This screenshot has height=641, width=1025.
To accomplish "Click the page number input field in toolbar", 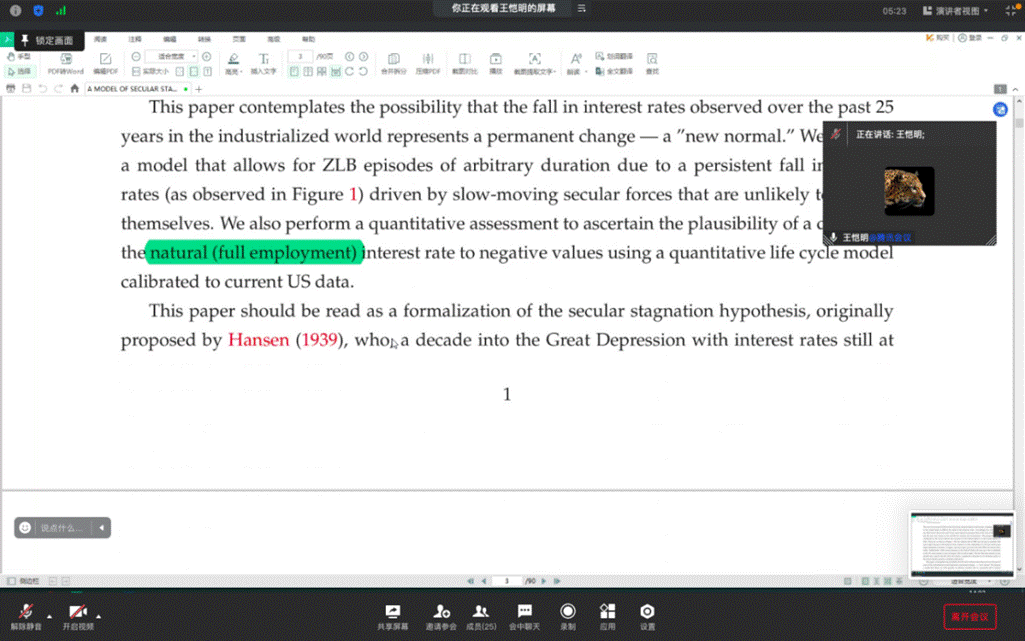I will (x=301, y=57).
